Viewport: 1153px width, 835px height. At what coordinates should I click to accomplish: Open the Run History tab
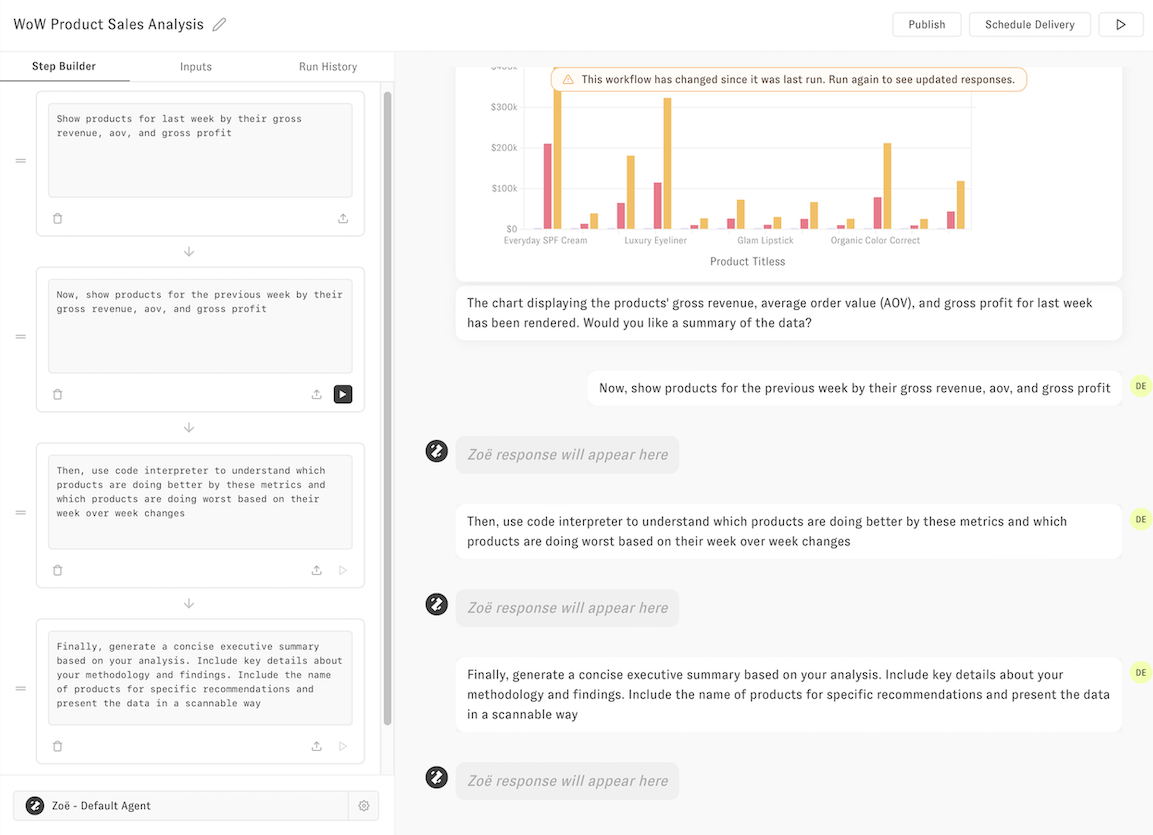328,66
